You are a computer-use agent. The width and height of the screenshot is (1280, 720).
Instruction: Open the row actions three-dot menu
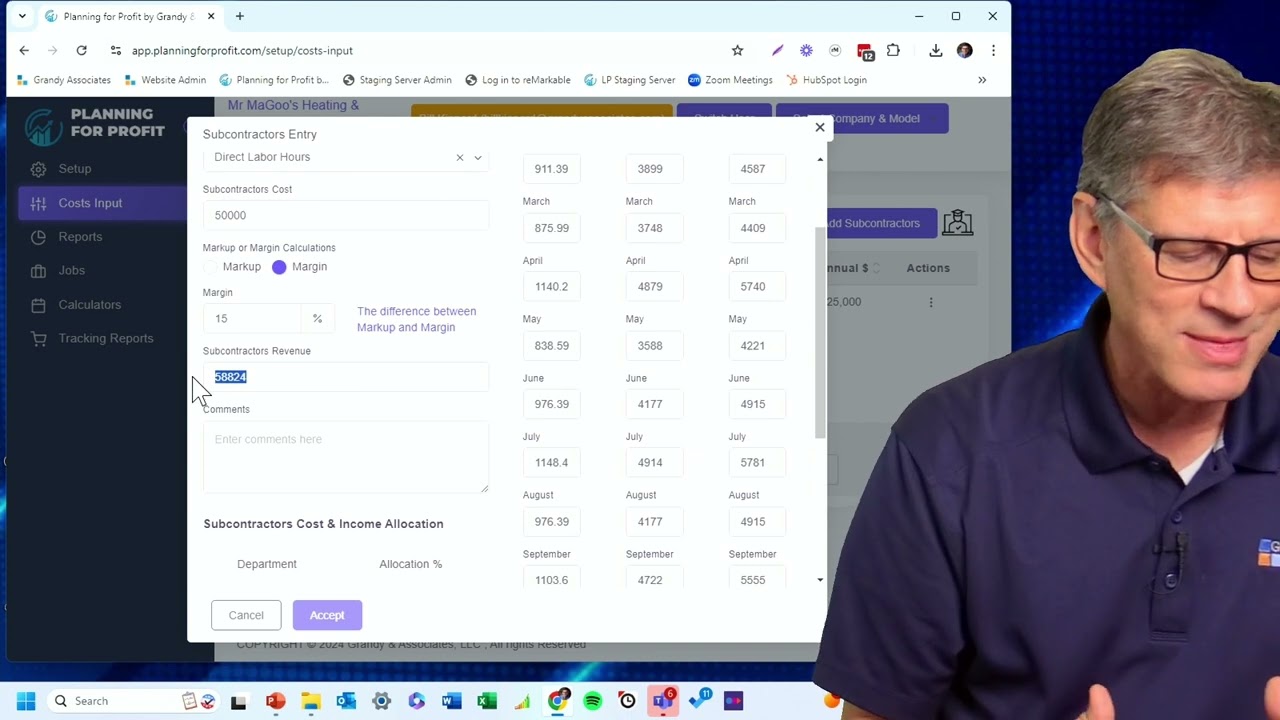[x=931, y=302]
